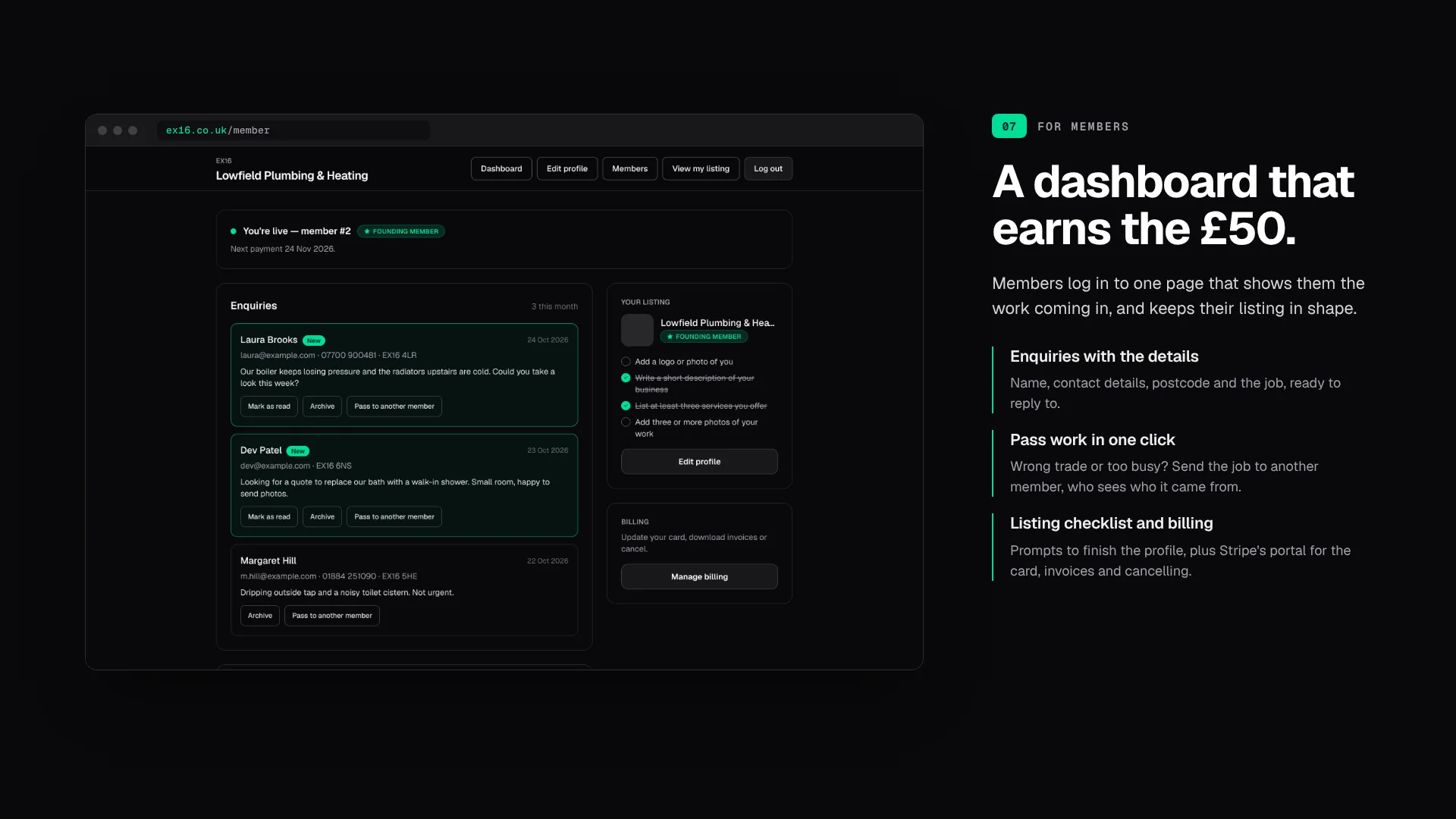Screen dimensions: 1456x819
Task: Pass Margaret Hill's enquiry to another member
Action: tap(332, 616)
